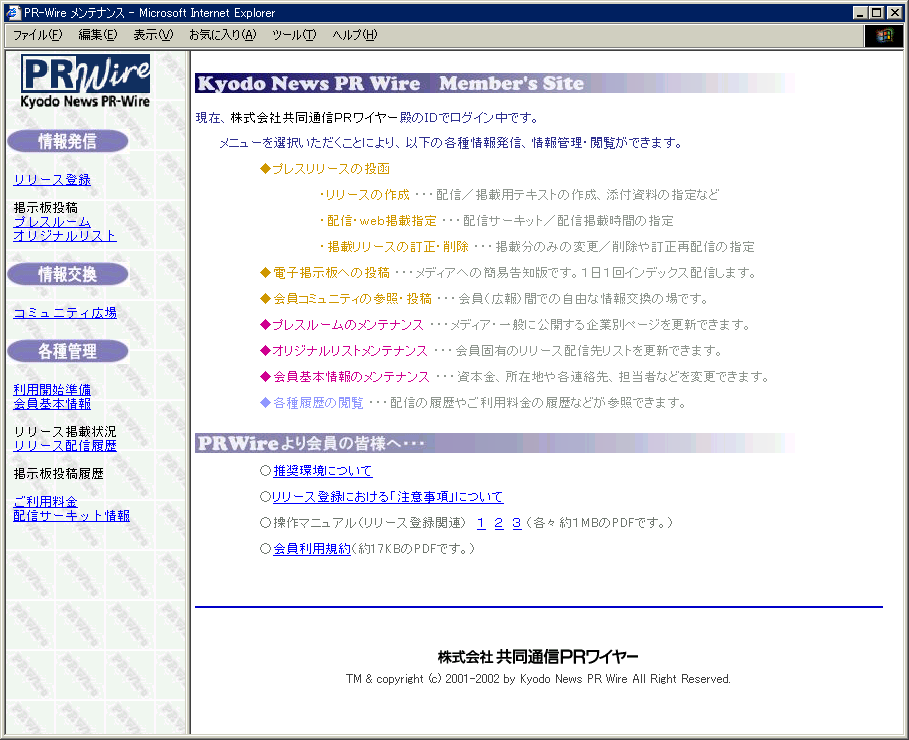Click the リリースの作成 text item

click(364, 195)
